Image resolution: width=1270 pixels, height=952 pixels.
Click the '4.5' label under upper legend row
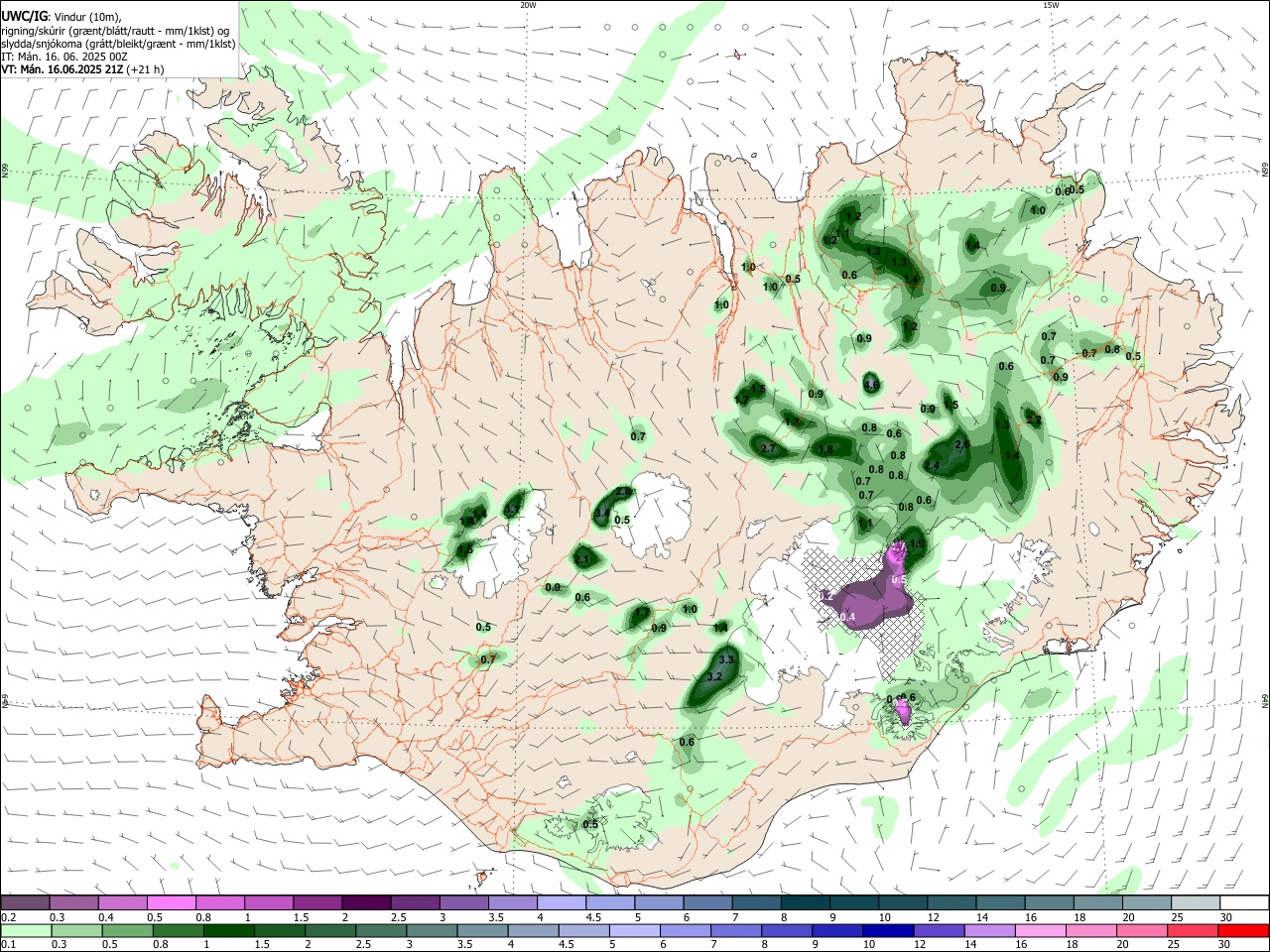592,917
